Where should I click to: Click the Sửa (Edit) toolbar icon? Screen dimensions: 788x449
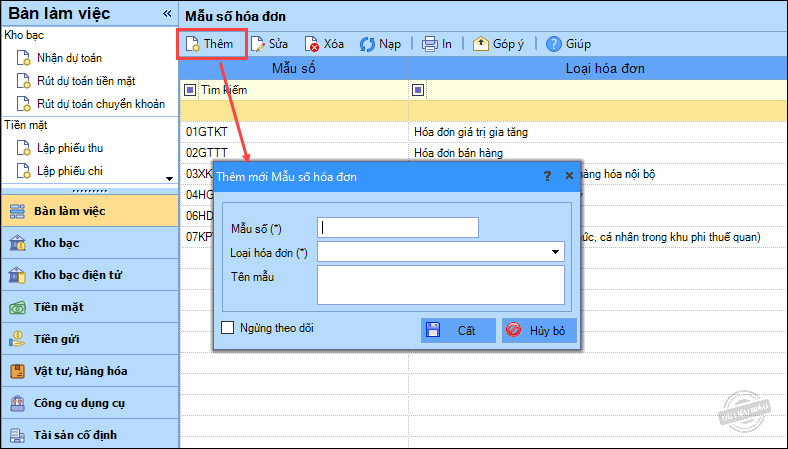pyautogui.click(x=258, y=44)
